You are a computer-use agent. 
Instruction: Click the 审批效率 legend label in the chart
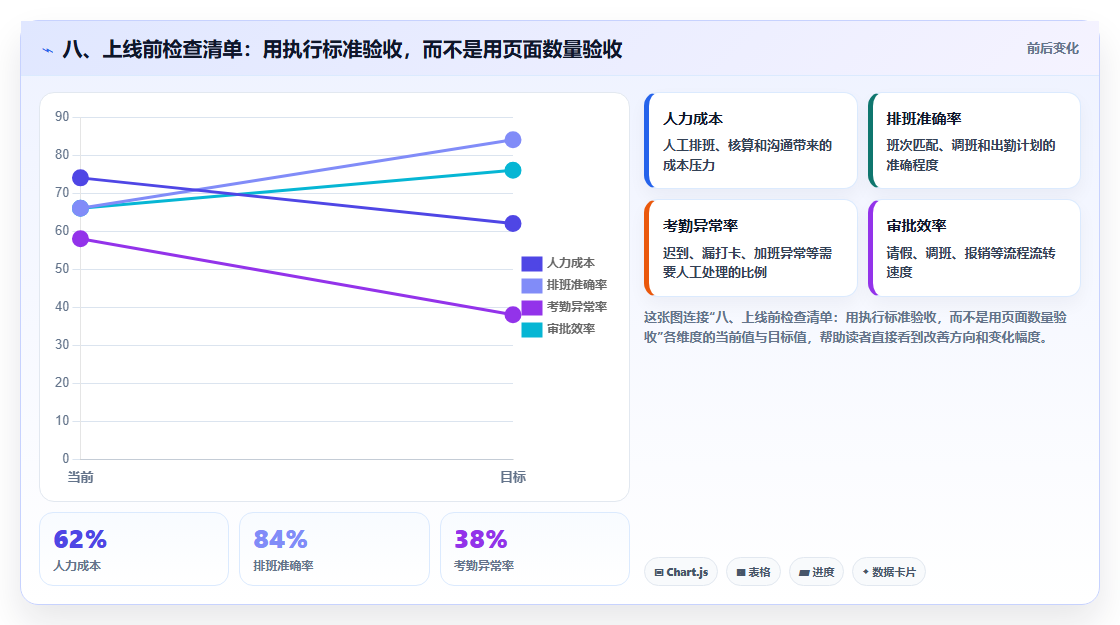click(x=571, y=329)
